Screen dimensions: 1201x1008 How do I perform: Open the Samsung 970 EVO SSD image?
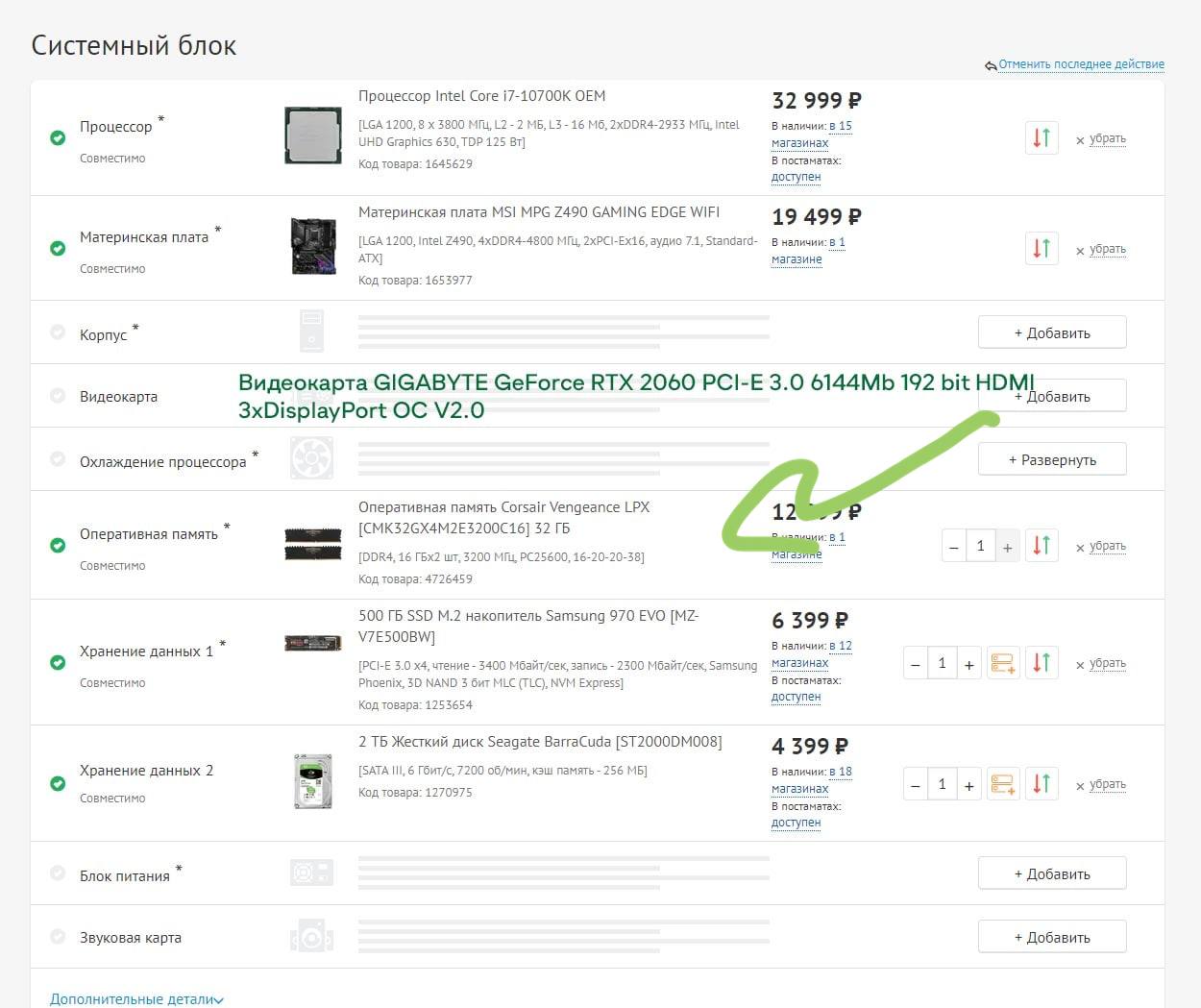click(313, 643)
